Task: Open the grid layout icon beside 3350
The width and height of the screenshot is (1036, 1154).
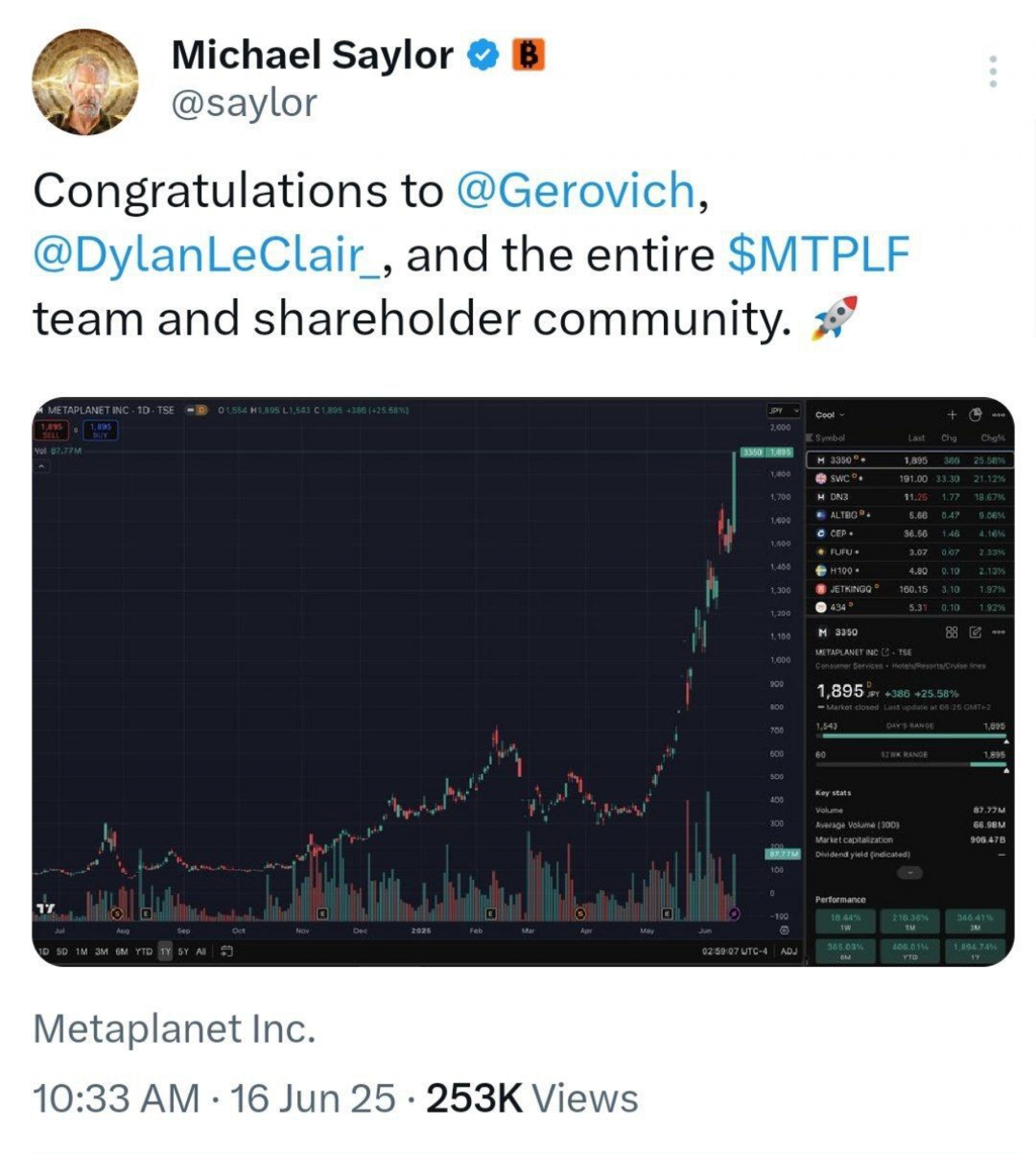Action: click(951, 632)
